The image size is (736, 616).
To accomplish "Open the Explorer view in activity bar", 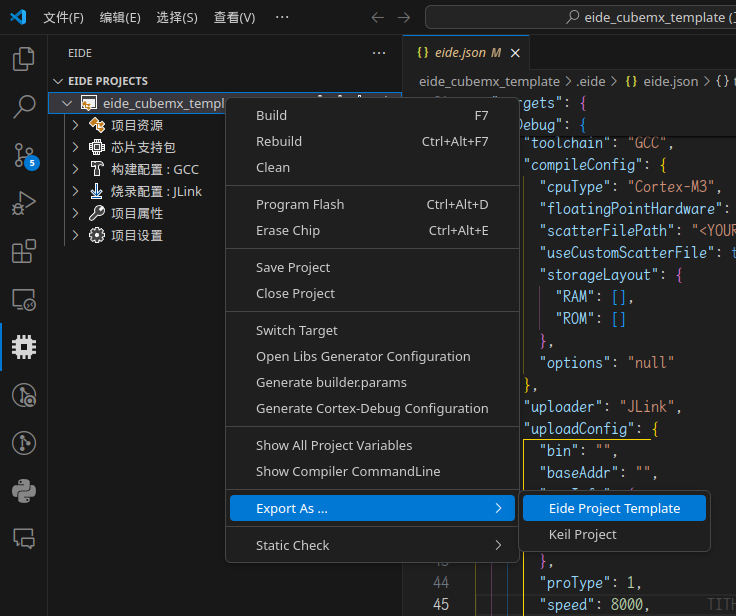I will point(23,59).
